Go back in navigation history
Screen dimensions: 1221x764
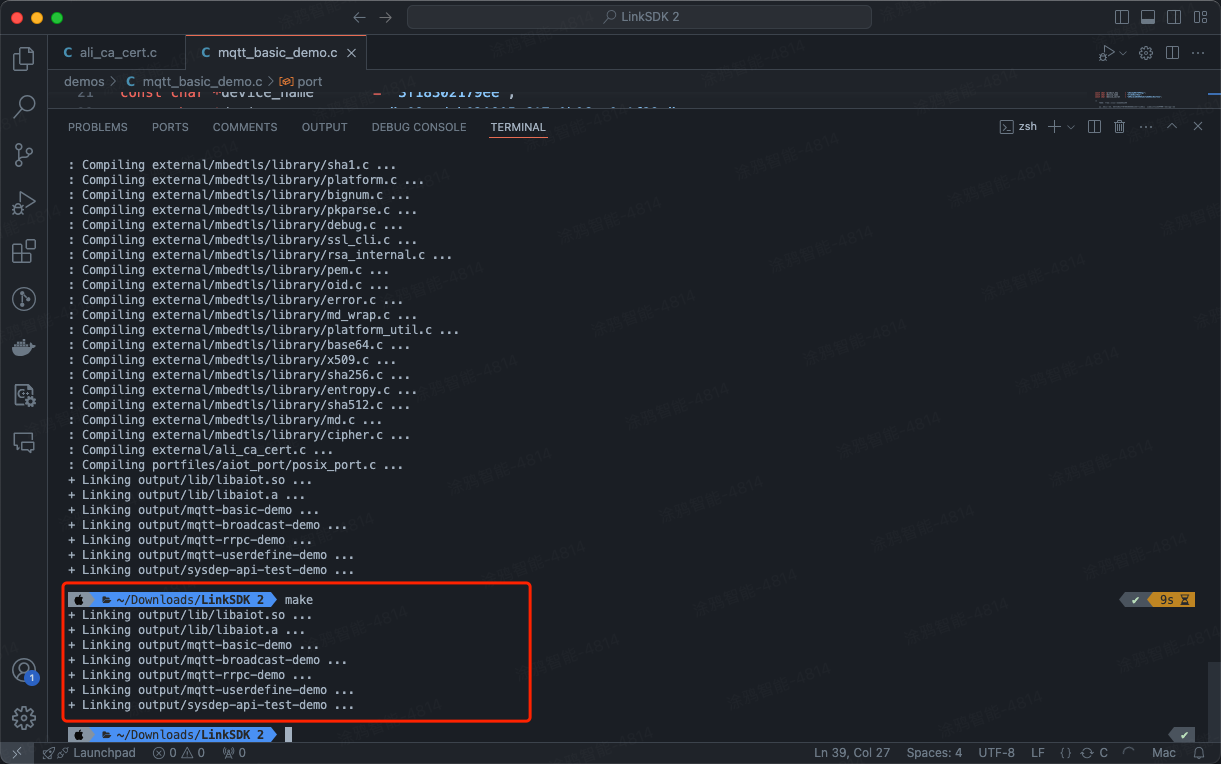(361, 18)
